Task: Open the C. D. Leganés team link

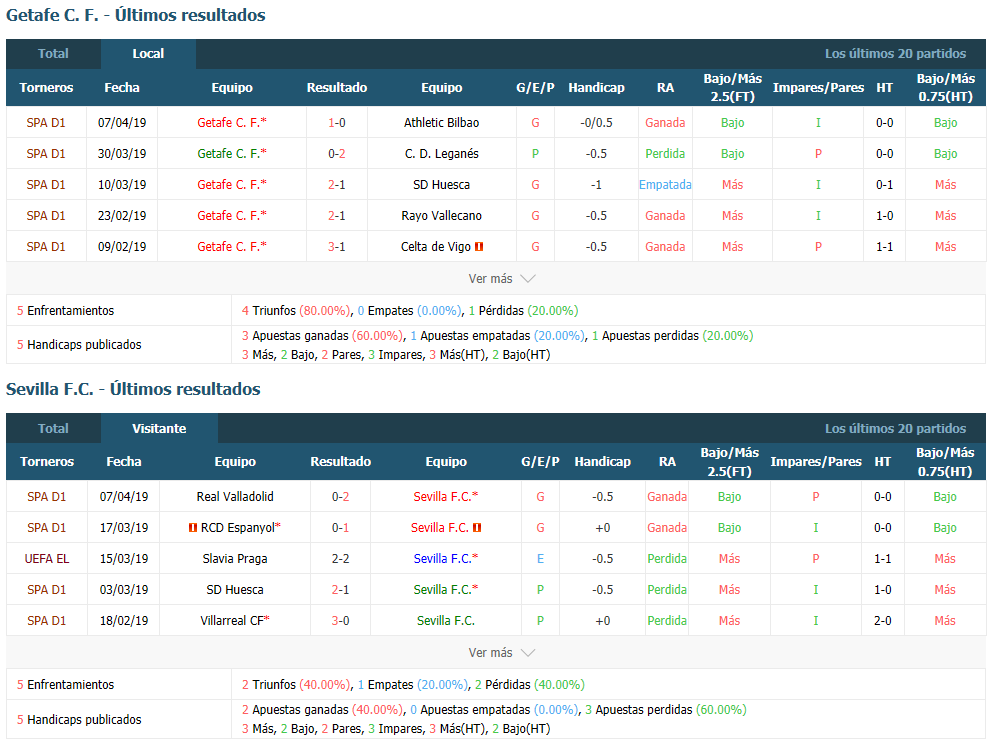Action: [441, 154]
